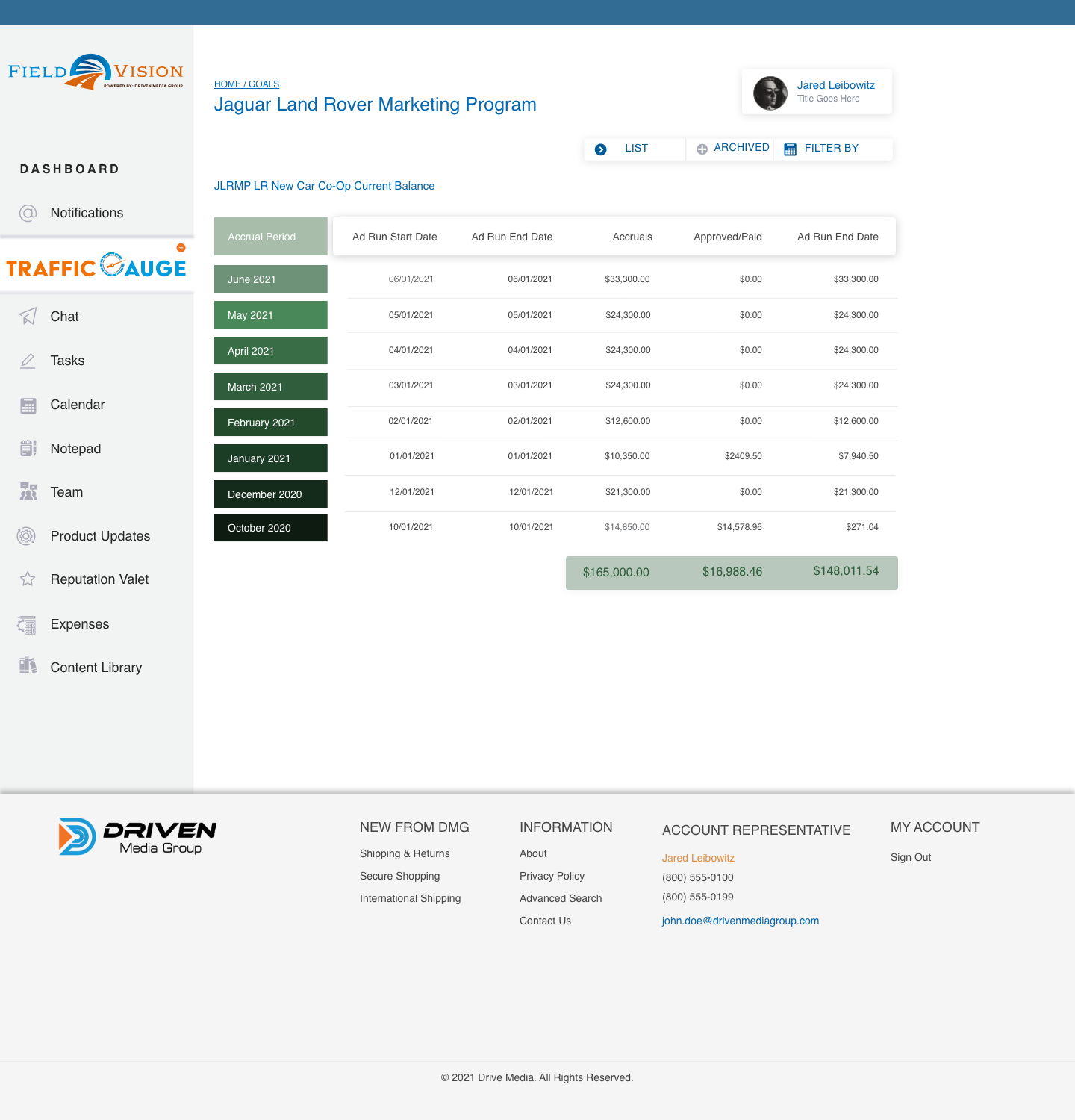Image resolution: width=1075 pixels, height=1120 pixels.
Task: Open Shipping & Returns footer link
Action: [x=405, y=853]
